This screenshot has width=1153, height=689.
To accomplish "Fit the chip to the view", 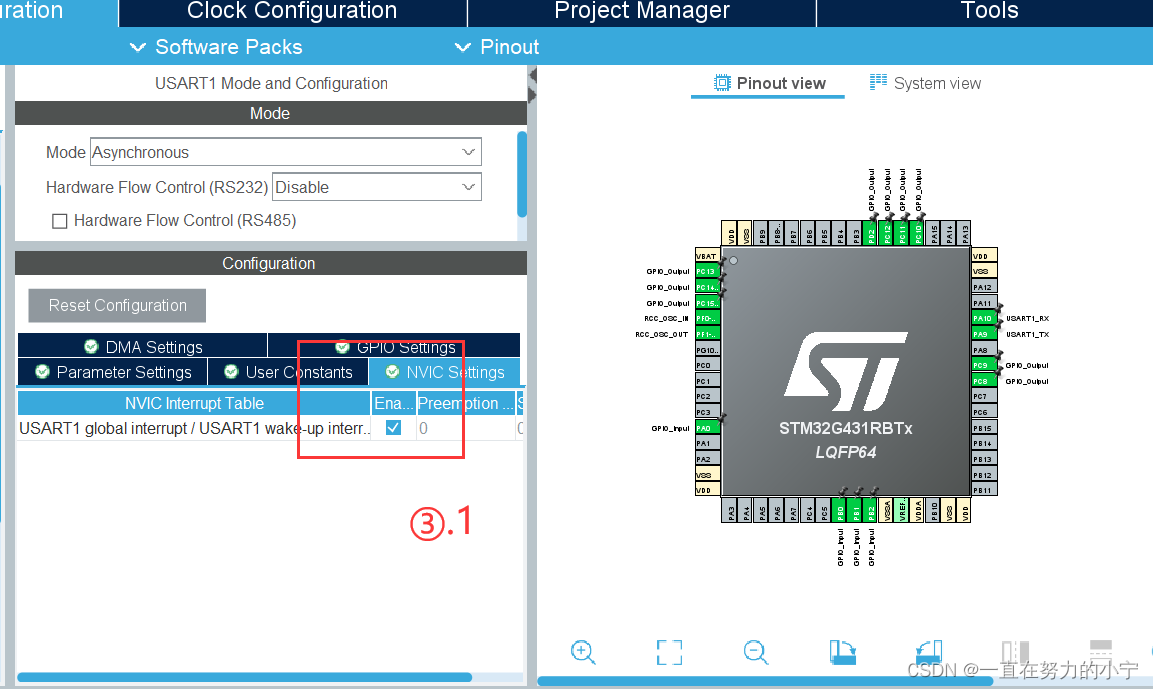I will point(669,651).
